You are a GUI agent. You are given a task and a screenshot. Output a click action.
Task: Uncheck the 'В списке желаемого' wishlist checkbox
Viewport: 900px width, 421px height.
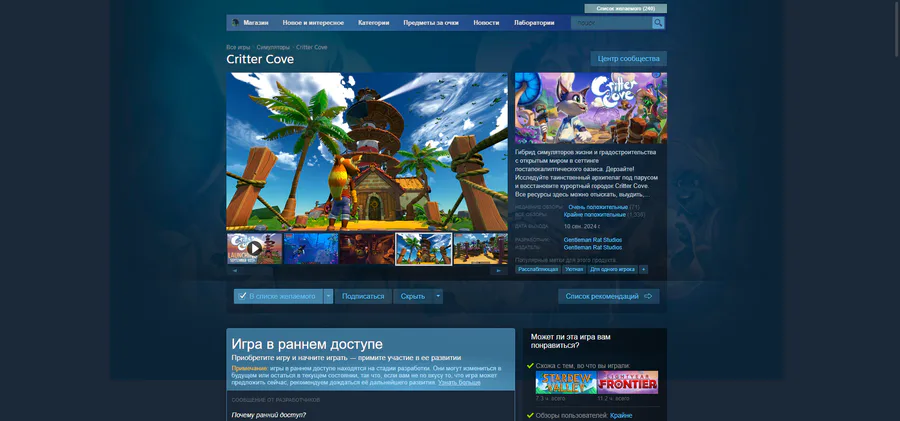pos(242,296)
